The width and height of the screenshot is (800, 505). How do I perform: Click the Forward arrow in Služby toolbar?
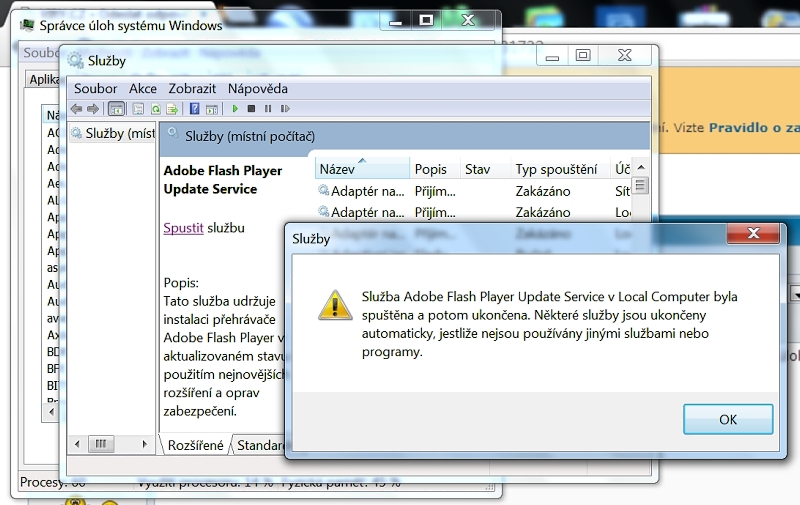click(93, 109)
